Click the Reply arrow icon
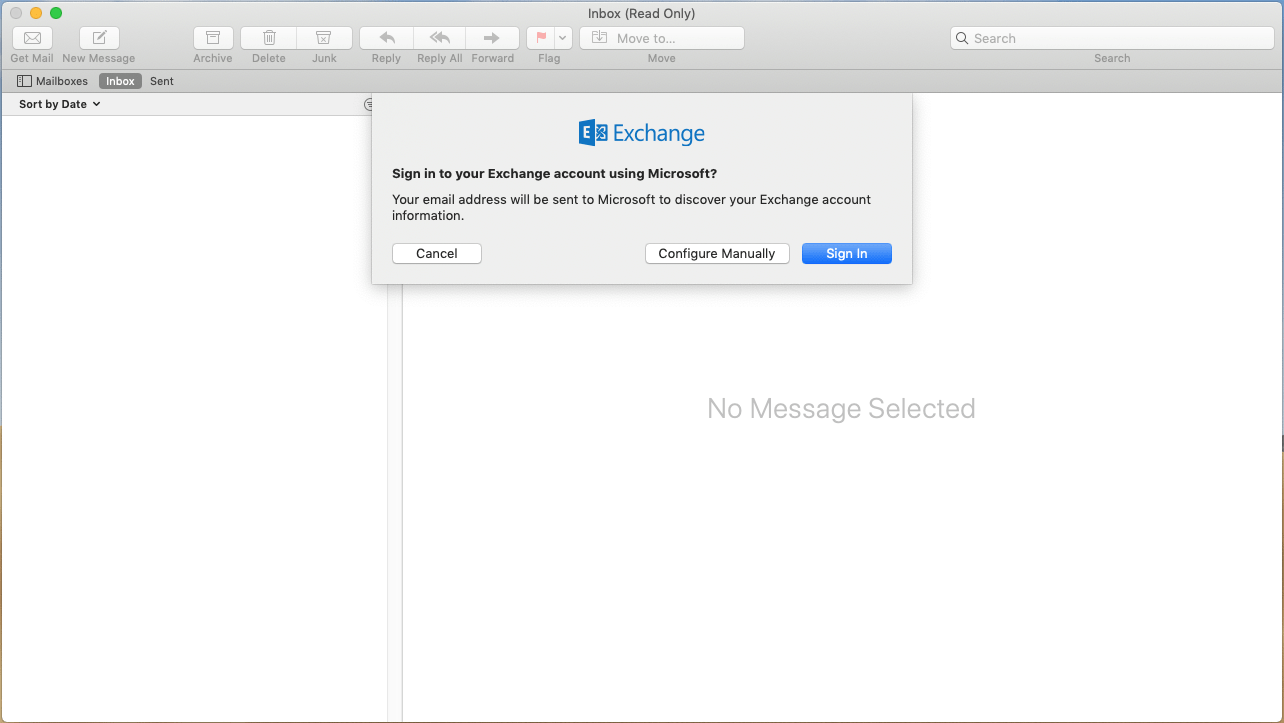This screenshot has height=723, width=1284. pos(387,38)
